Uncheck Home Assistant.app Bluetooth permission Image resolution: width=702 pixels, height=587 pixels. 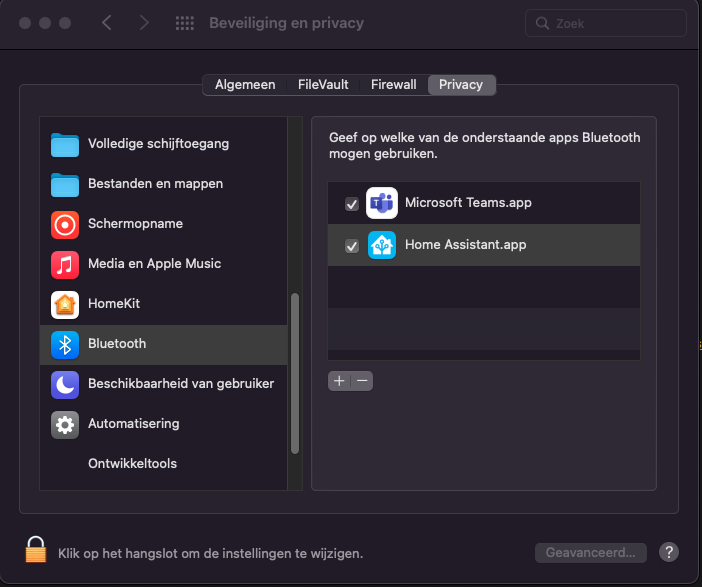[x=352, y=246]
